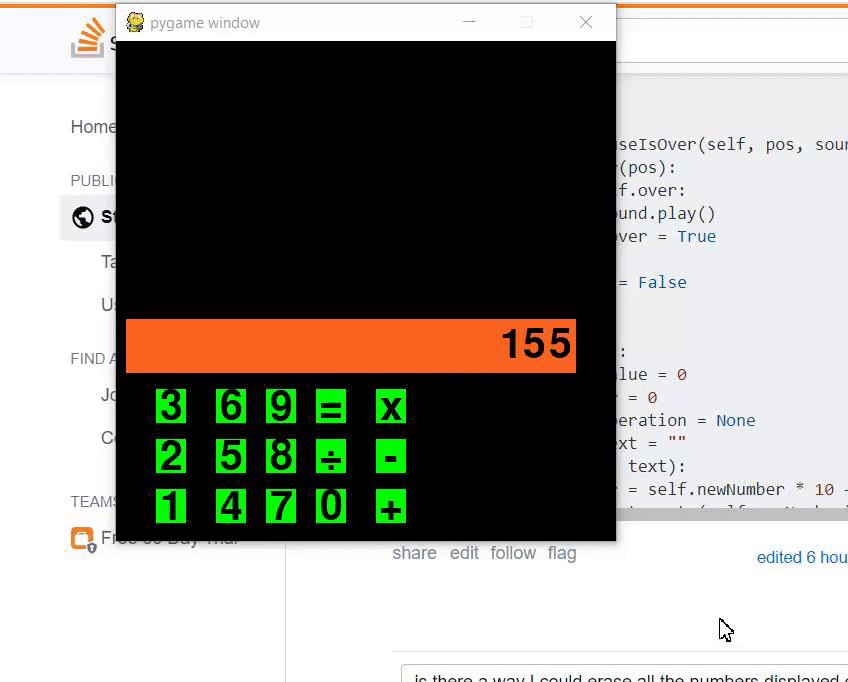Click calculator button 1
Screen dimensions: 848x682
171,506
